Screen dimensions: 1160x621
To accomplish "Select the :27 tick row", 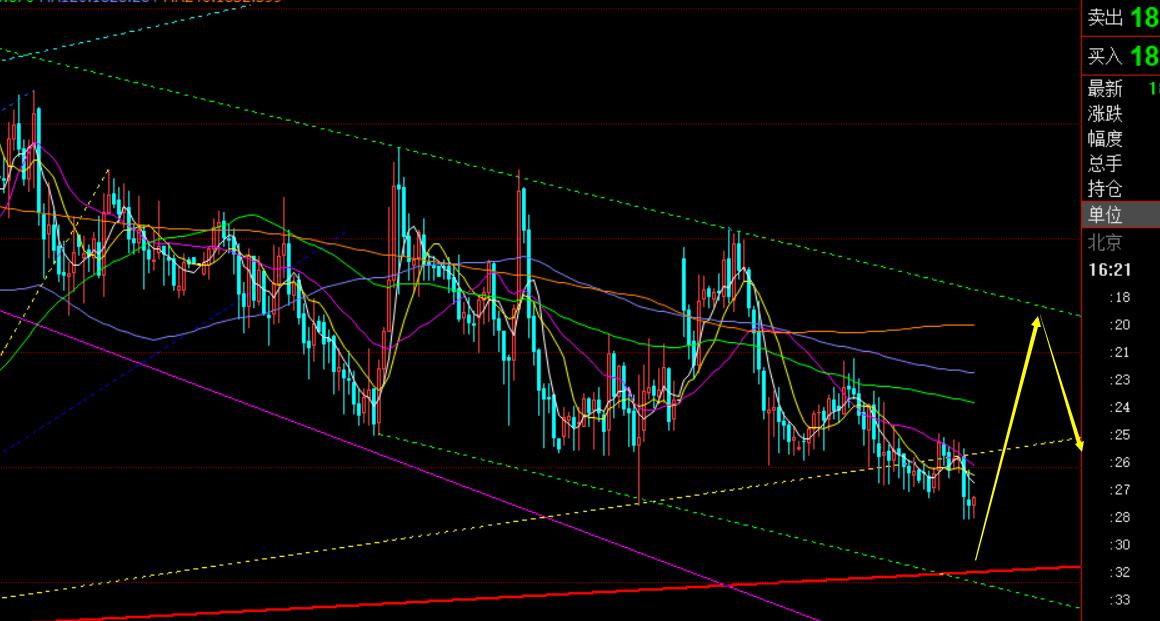I will click(x=1121, y=490).
